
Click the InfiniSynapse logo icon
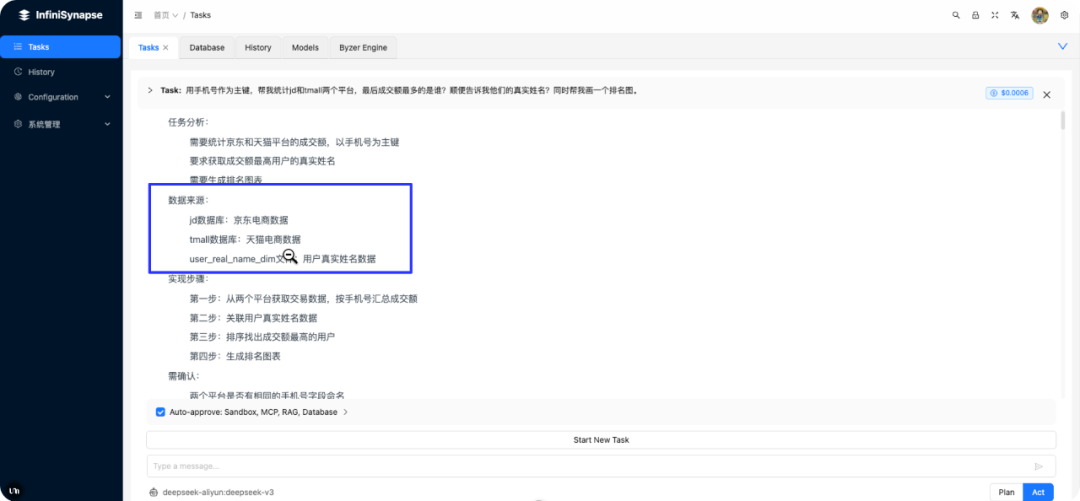click(24, 14)
